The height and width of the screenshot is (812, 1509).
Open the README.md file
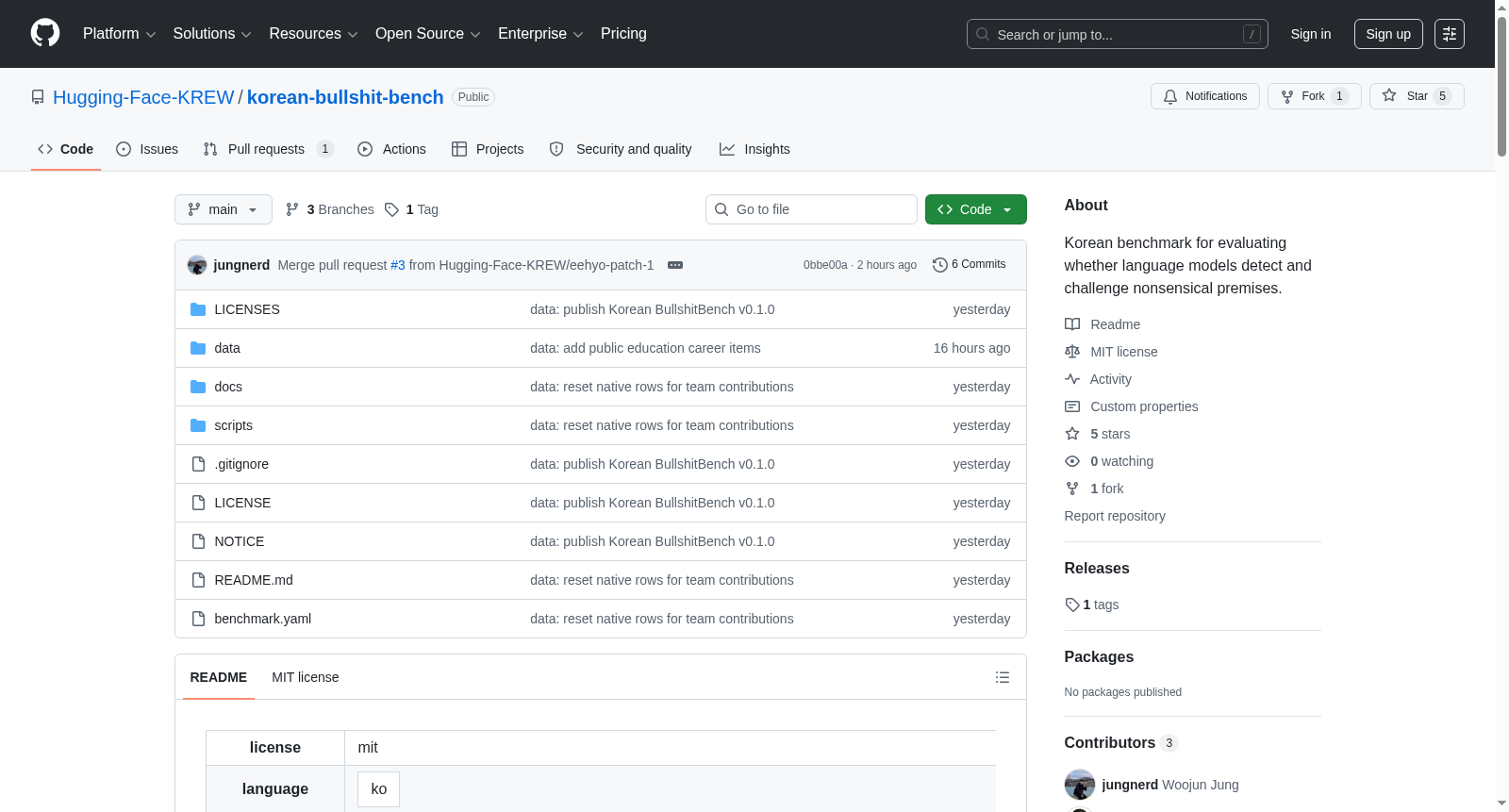click(x=254, y=580)
